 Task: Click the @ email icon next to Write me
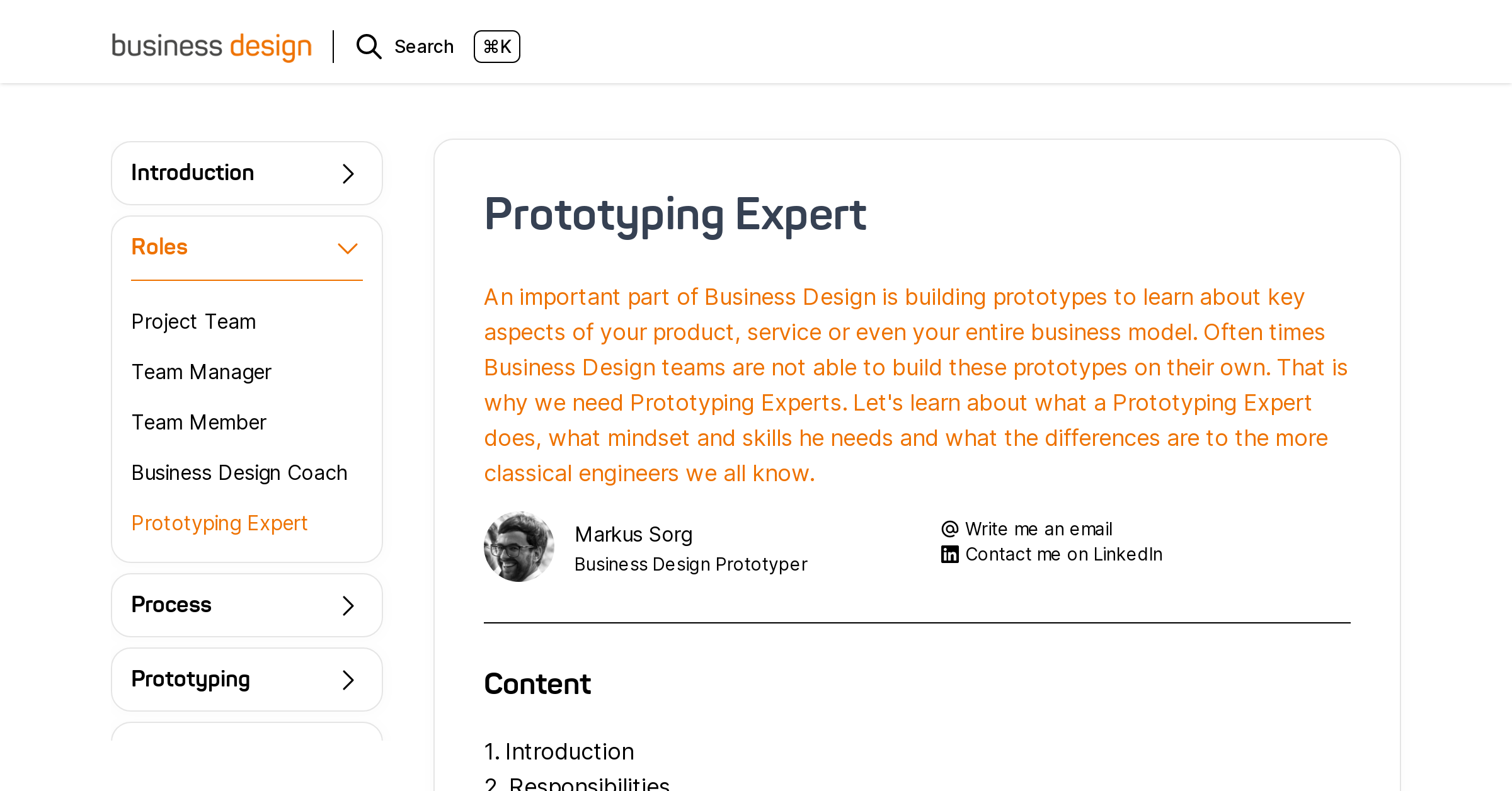(x=949, y=528)
